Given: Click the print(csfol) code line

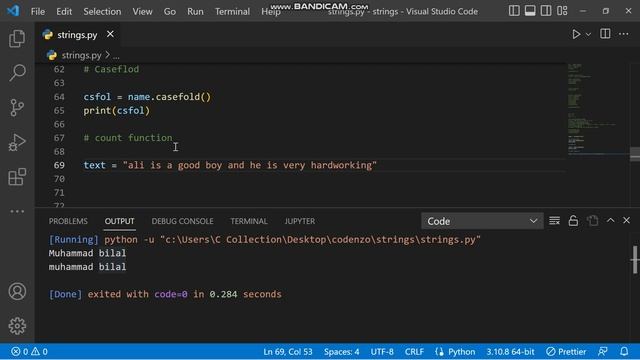Looking at the screenshot, I should [x=117, y=111].
